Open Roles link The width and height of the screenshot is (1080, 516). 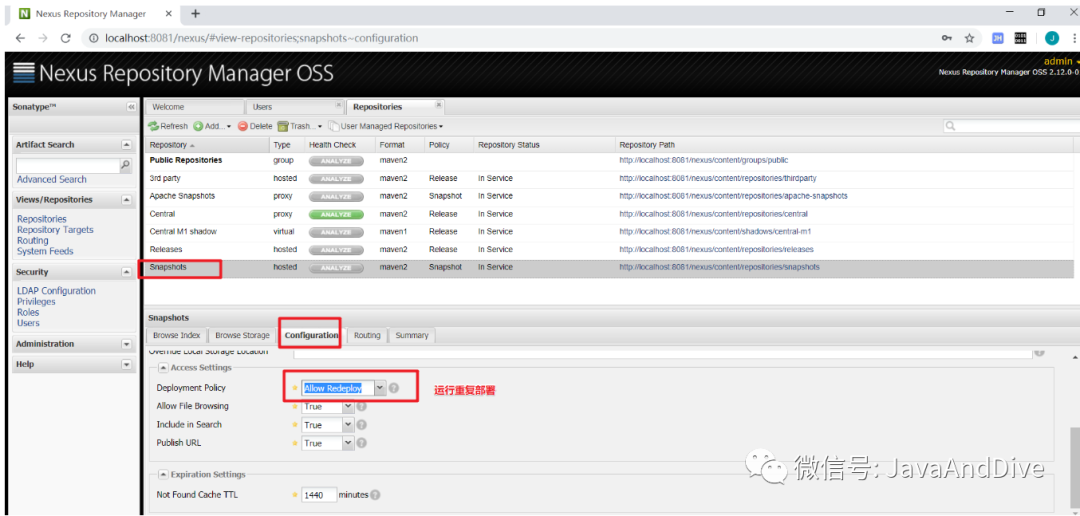pos(28,312)
